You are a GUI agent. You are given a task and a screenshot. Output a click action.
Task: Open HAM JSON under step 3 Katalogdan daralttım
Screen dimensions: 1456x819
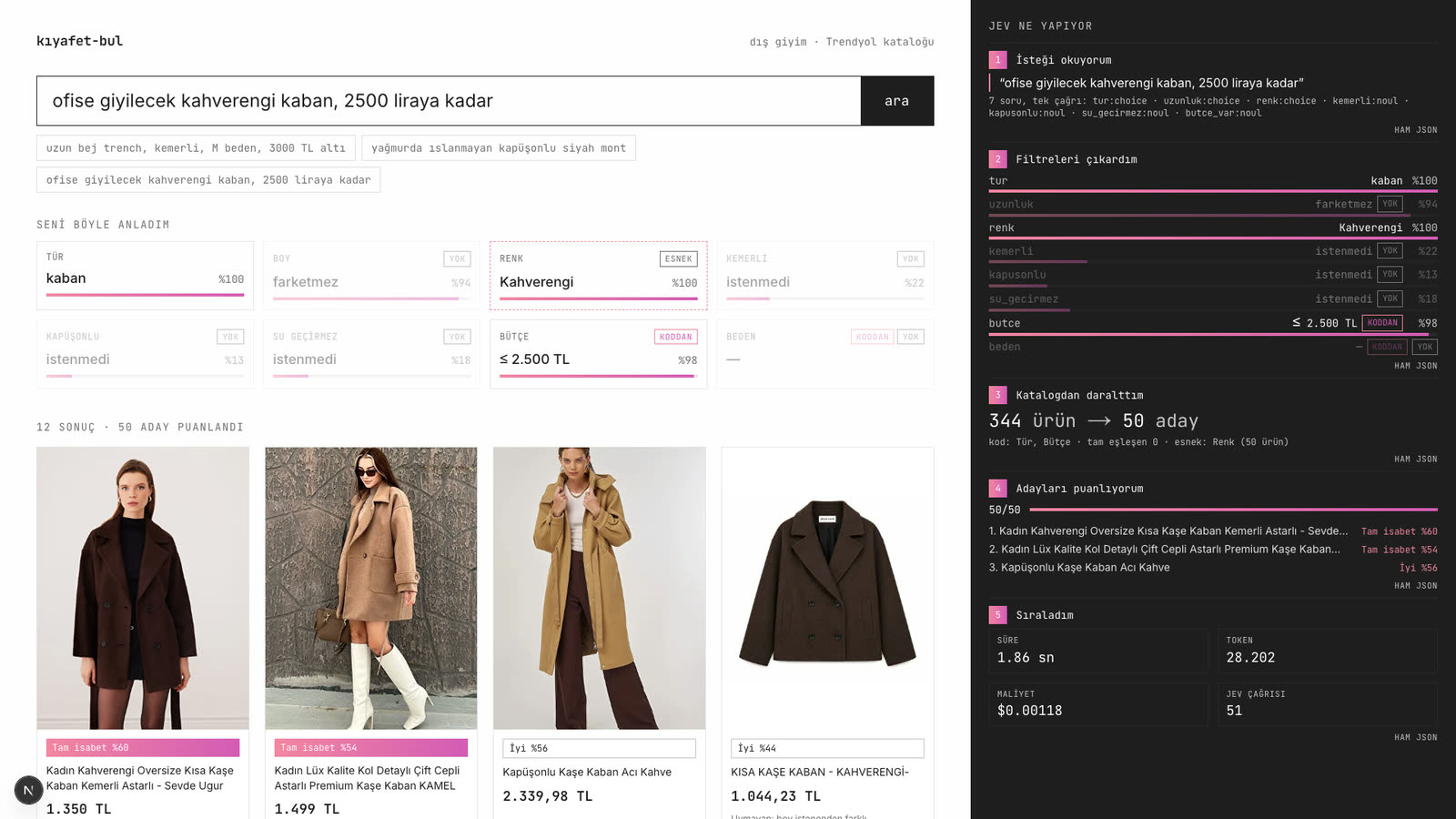[1415, 460]
